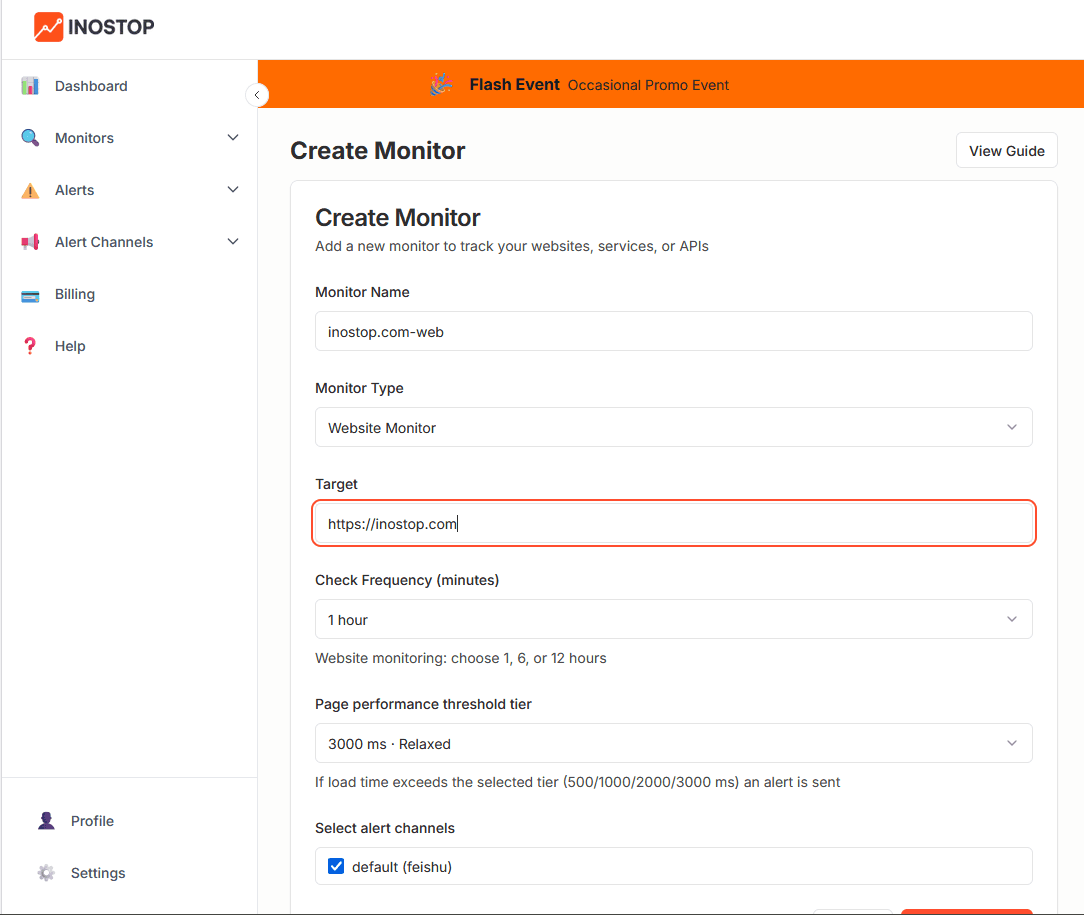This screenshot has height=915, width=1084.
Task: Click the Alert Channels megaphone icon
Action: [x=30, y=242]
